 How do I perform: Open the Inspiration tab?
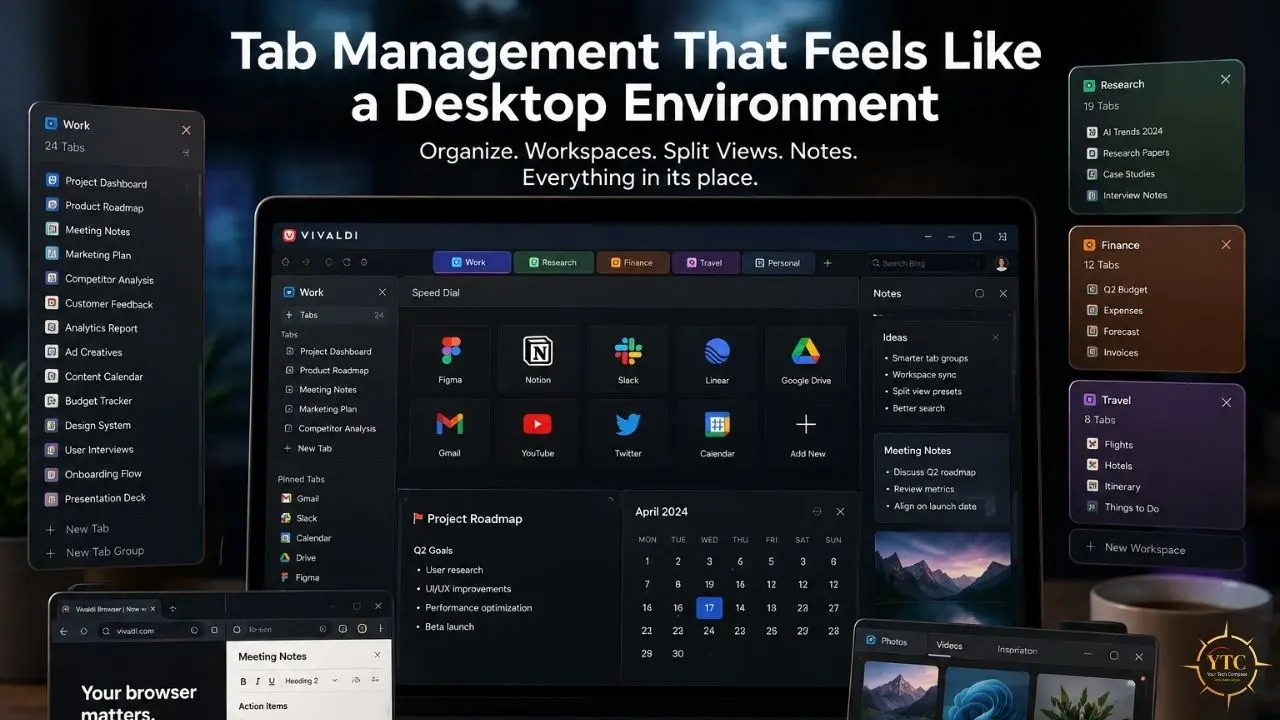[1017, 650]
